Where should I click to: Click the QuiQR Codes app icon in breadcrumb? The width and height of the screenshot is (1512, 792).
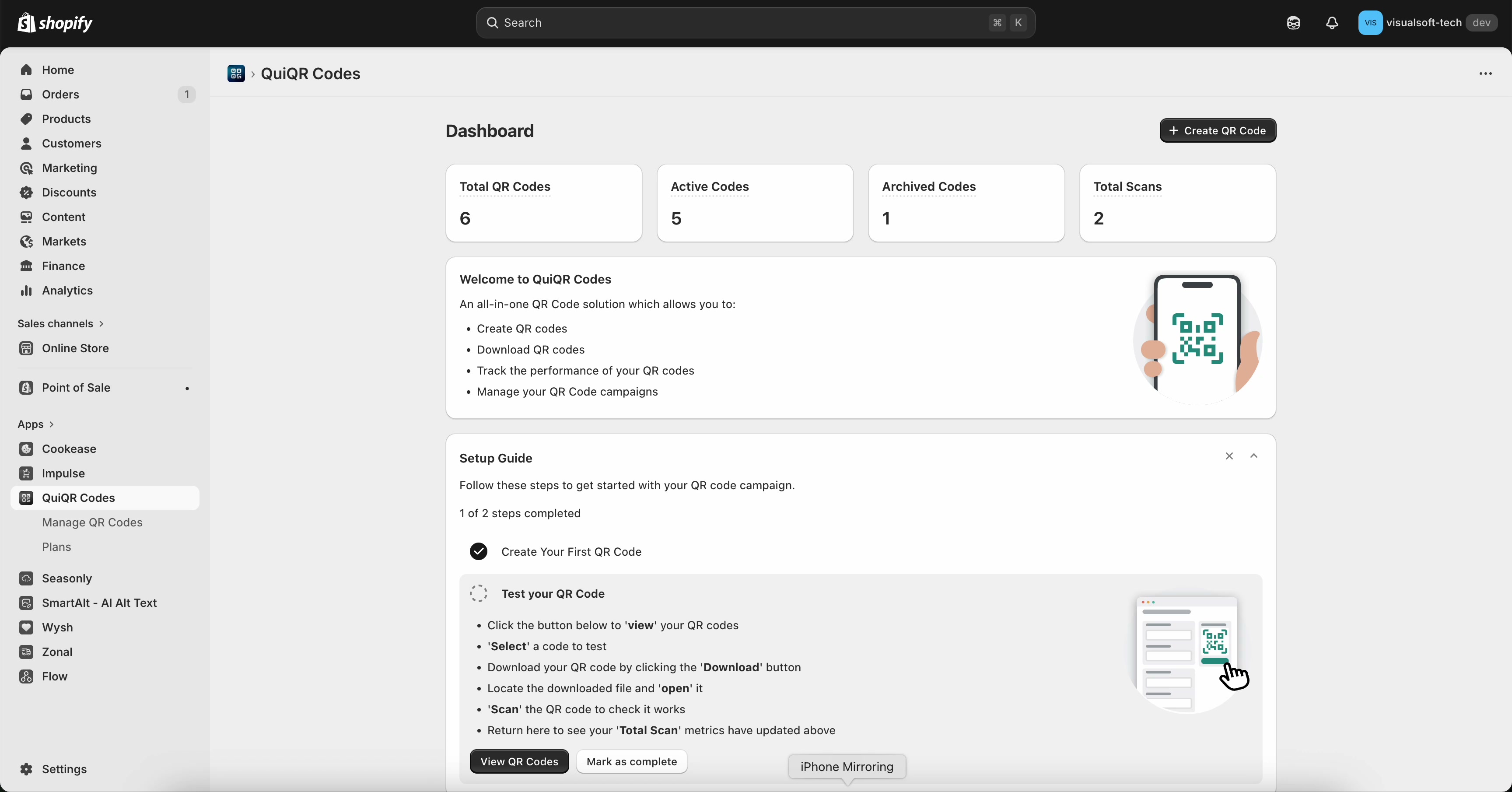pos(238,74)
